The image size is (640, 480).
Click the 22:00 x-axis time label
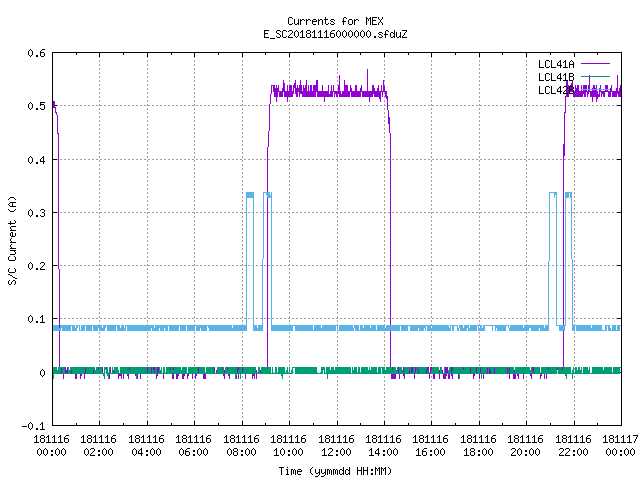573,452
